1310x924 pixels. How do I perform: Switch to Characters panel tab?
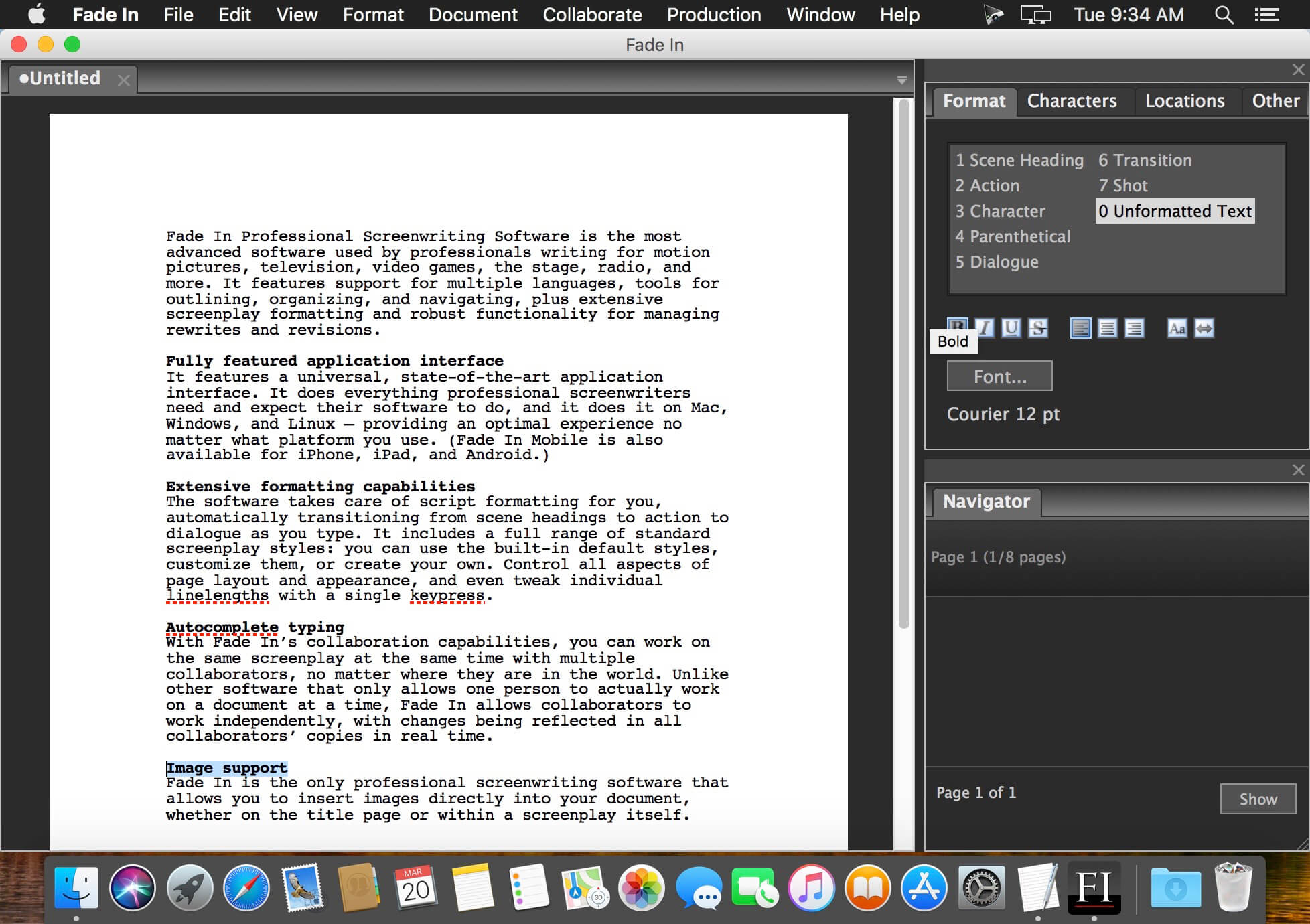1072,100
